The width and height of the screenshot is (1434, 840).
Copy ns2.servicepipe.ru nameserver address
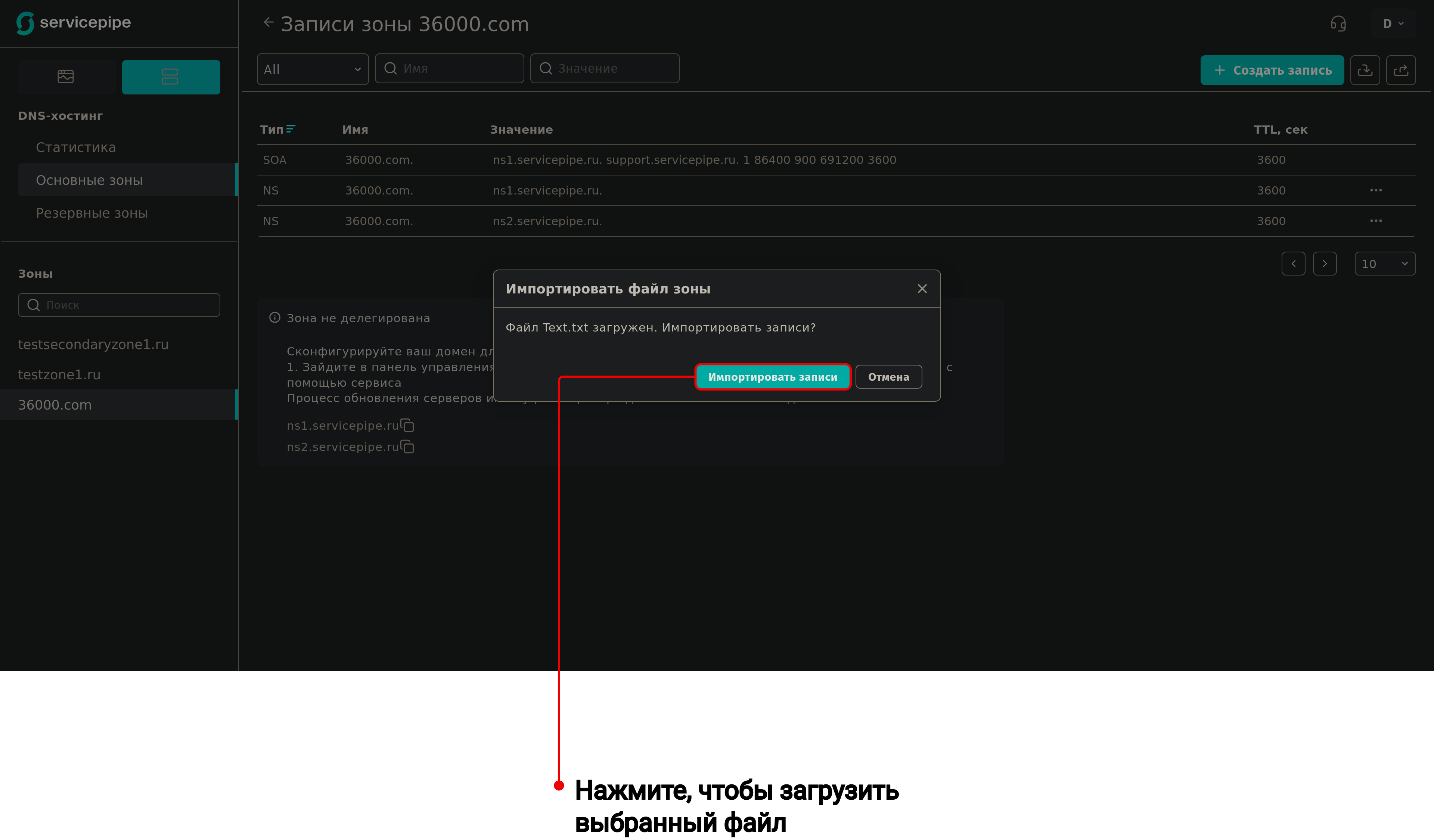[407, 447]
